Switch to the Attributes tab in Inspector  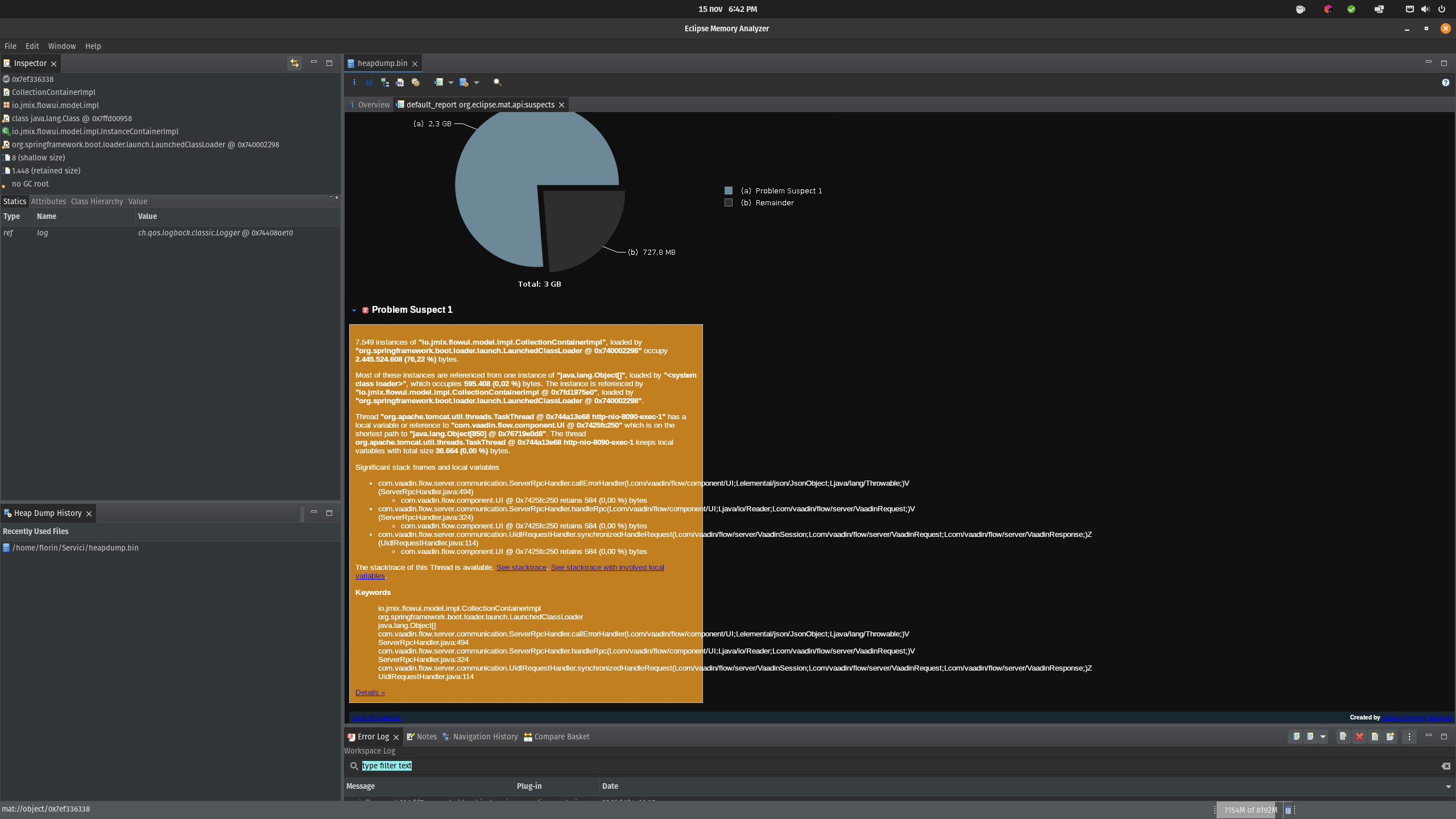(x=48, y=201)
